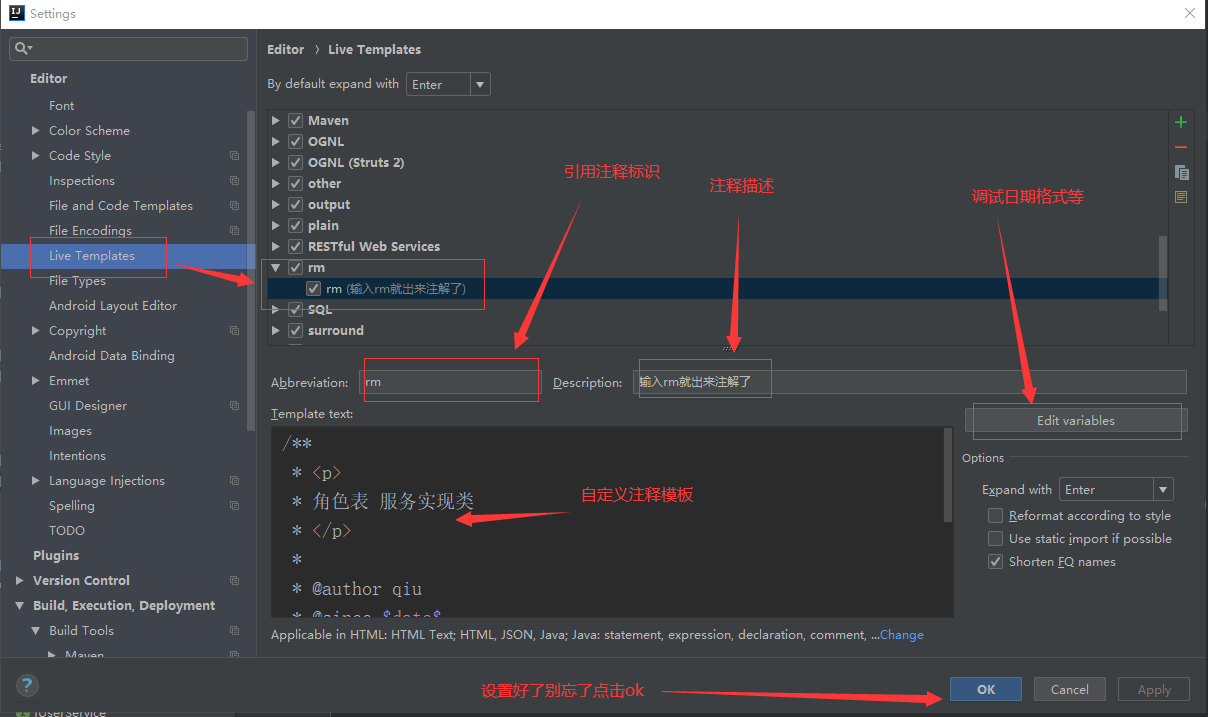Image resolution: width=1208 pixels, height=717 pixels.
Task: Click the "* @author qiu" template line
Action: [357, 589]
